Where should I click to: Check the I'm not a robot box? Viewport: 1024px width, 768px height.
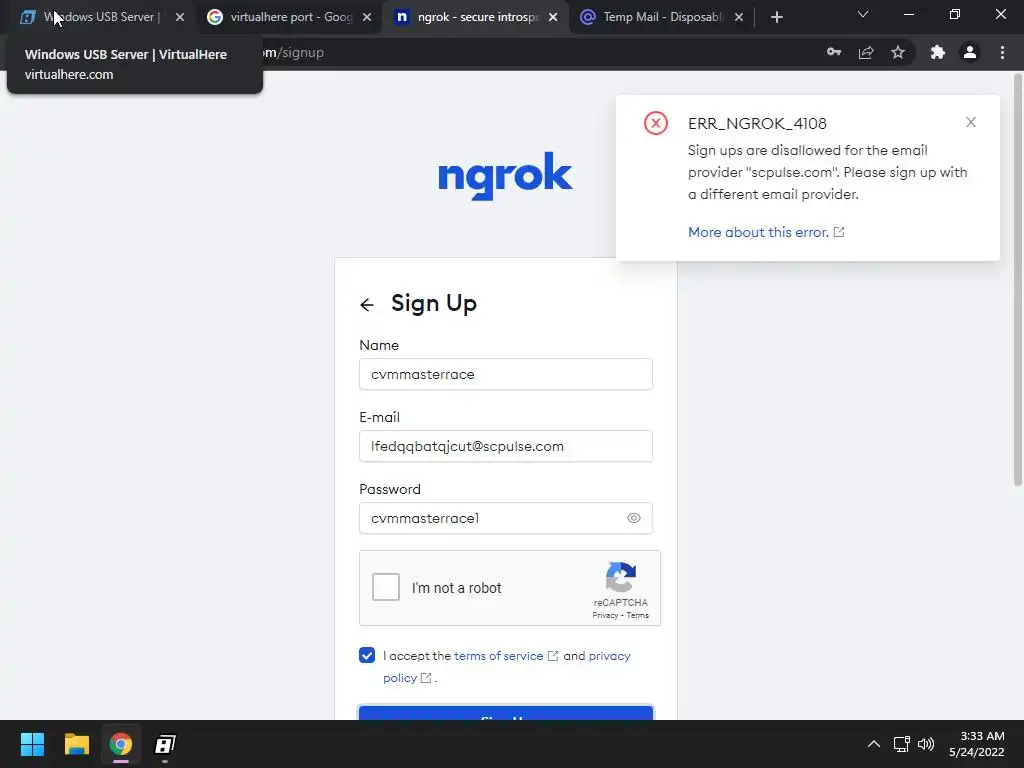click(386, 587)
